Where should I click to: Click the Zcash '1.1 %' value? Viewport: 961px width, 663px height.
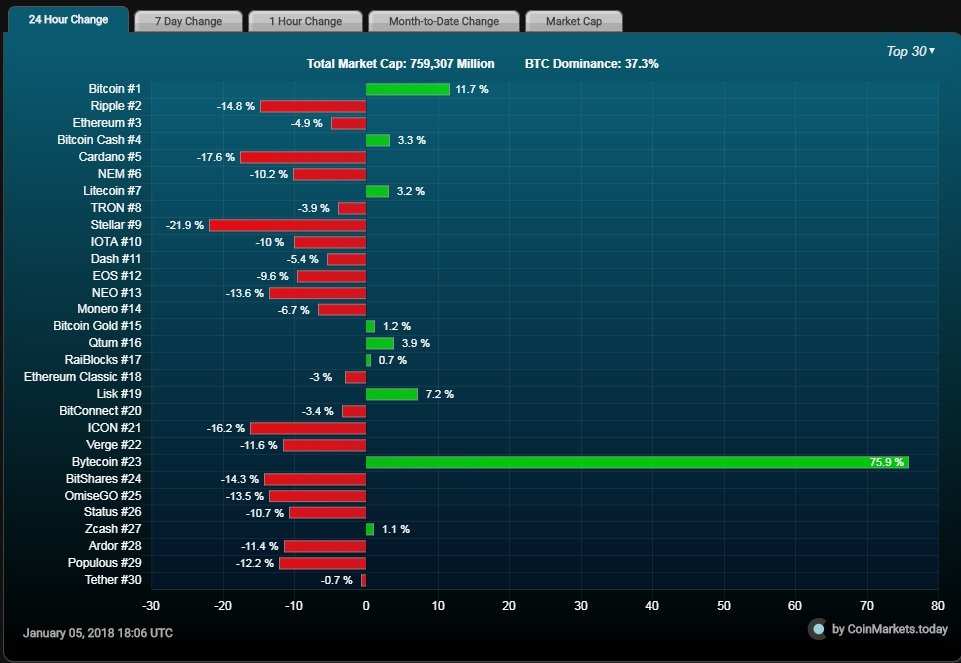click(395, 529)
